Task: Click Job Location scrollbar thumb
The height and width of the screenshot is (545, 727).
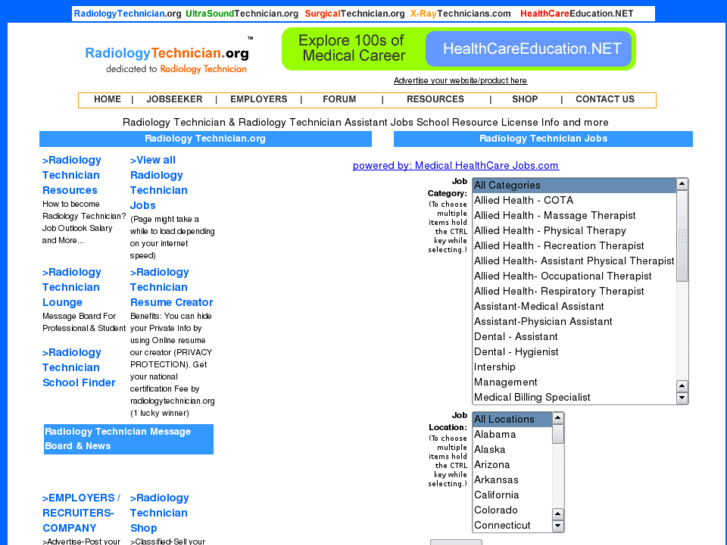Action: [x=558, y=434]
